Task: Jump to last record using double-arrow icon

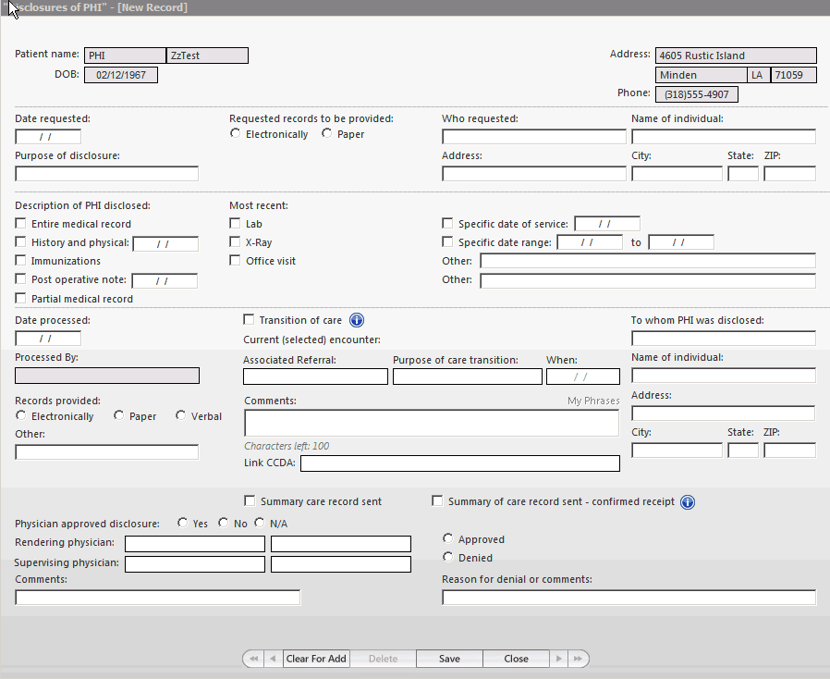Action: 578,659
